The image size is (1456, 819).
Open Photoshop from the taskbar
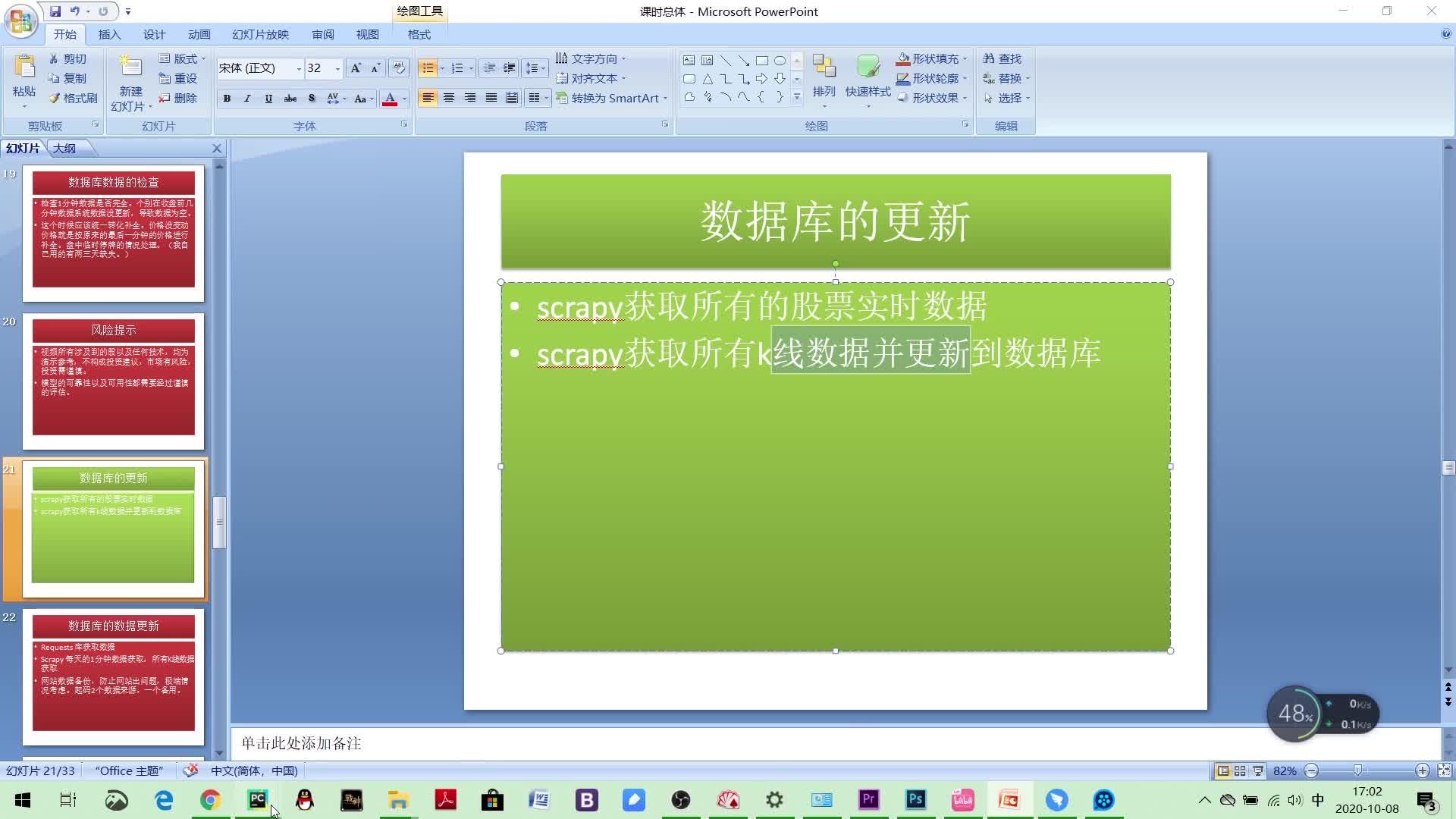tap(915, 799)
